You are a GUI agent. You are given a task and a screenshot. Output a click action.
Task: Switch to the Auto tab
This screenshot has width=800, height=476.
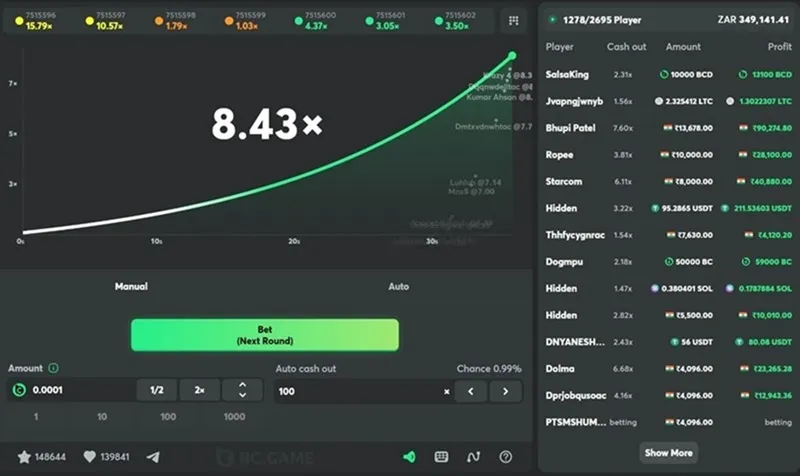coord(398,286)
